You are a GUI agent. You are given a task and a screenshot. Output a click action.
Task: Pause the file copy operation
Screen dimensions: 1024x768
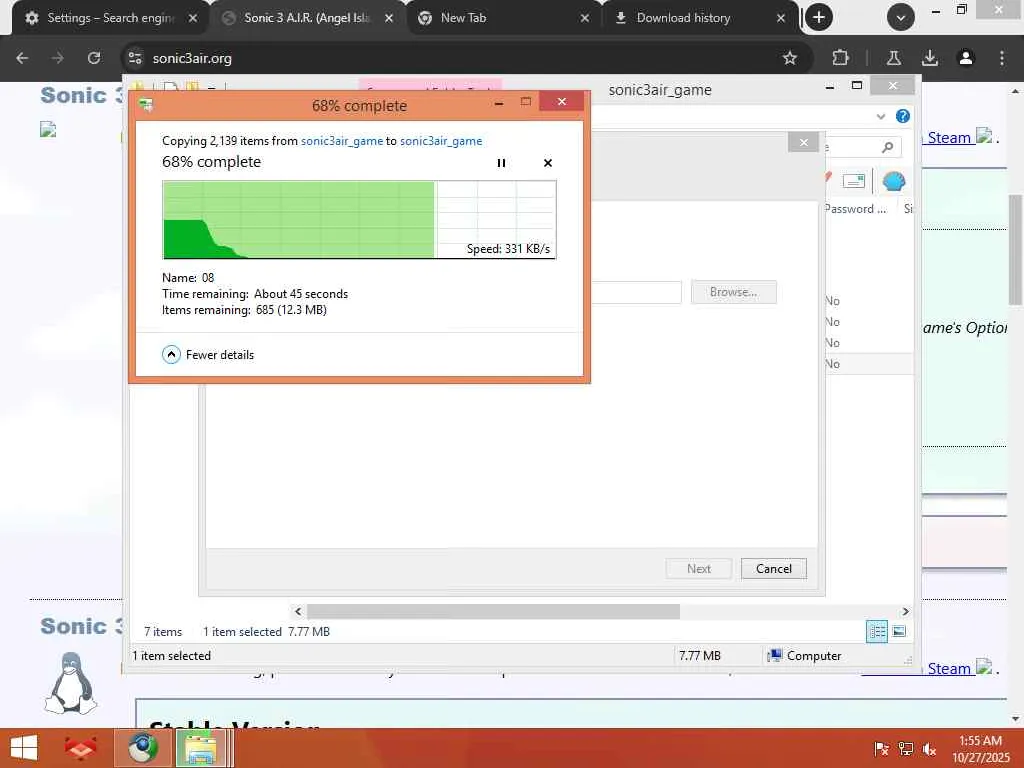[x=501, y=163]
